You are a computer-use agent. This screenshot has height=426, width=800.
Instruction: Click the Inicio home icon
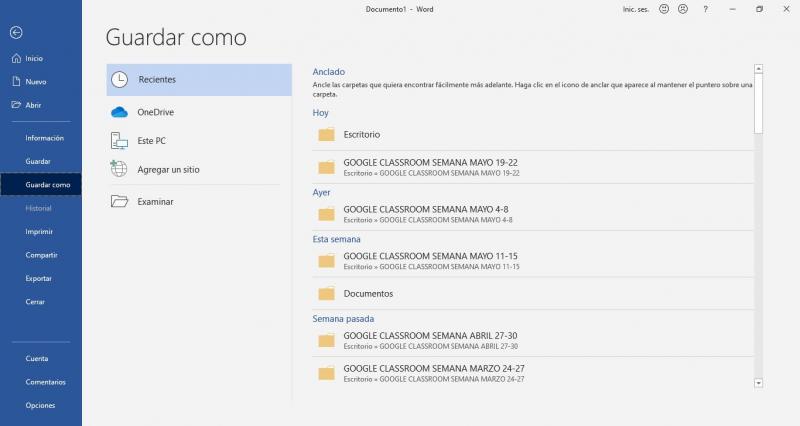pos(16,58)
